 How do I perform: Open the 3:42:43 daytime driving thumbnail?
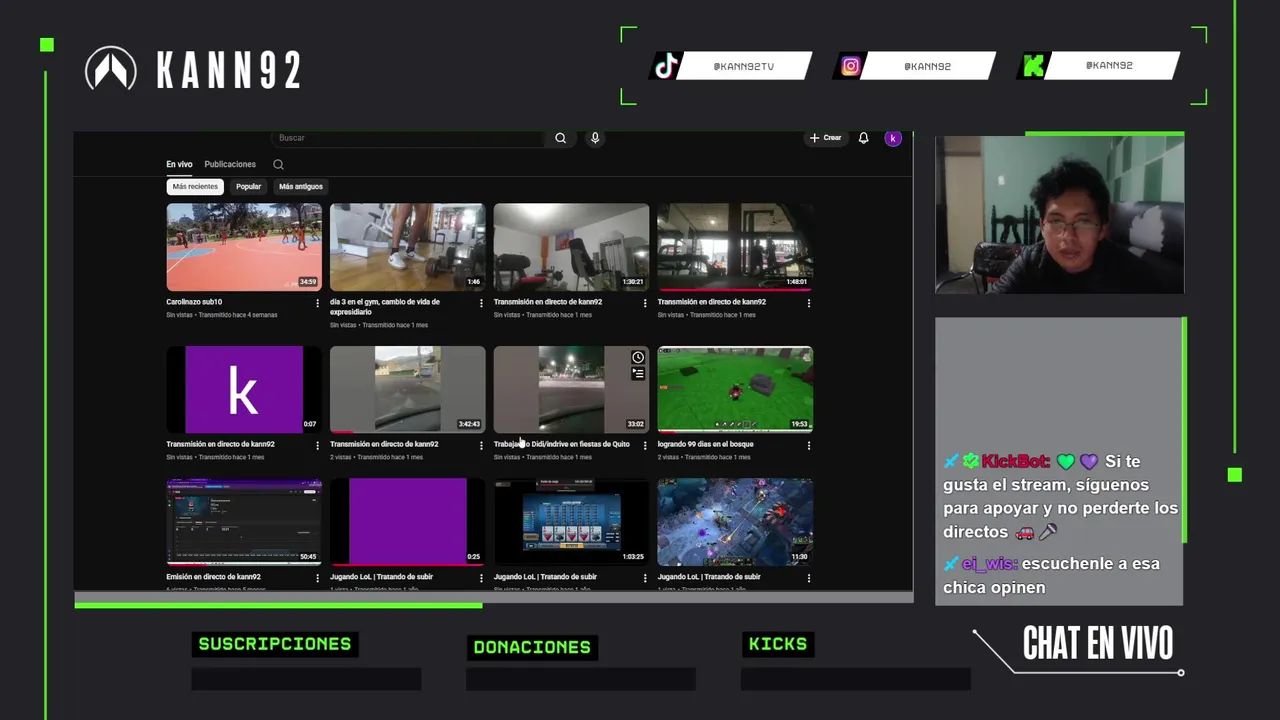point(408,390)
